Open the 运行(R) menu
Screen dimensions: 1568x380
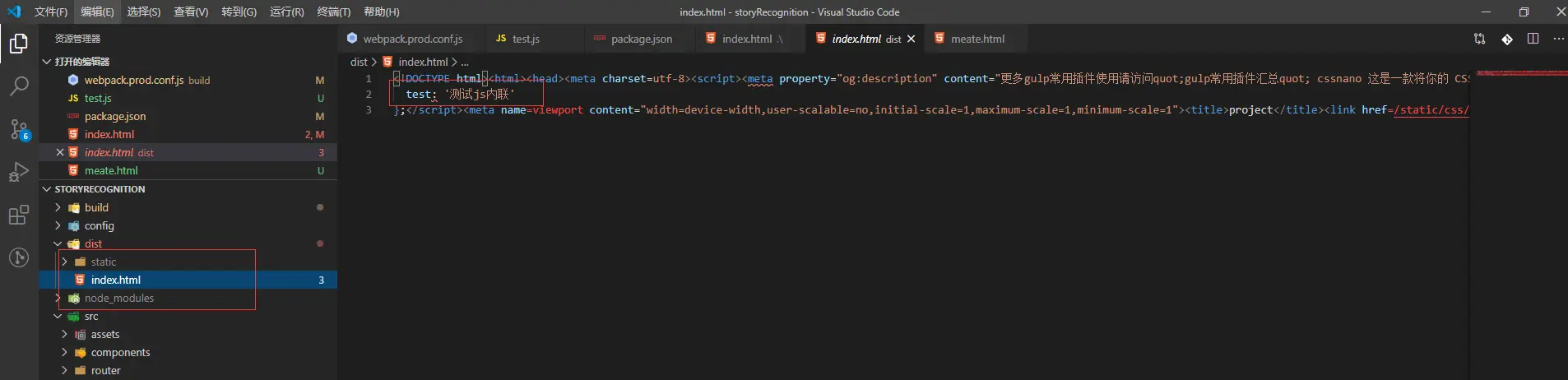[x=286, y=12]
